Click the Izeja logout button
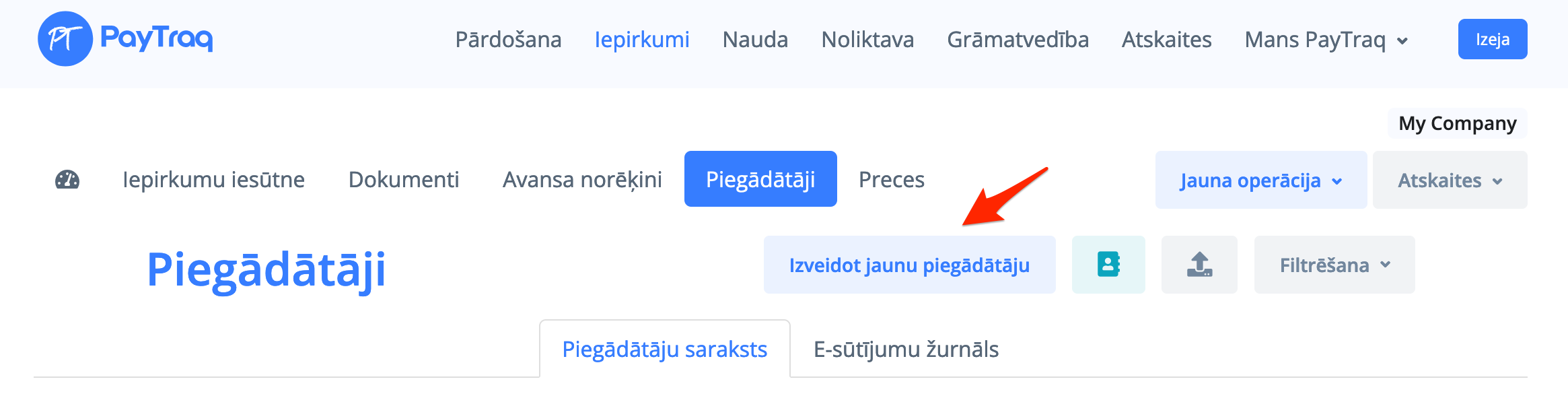This screenshot has width=1568, height=396. coord(1492,39)
